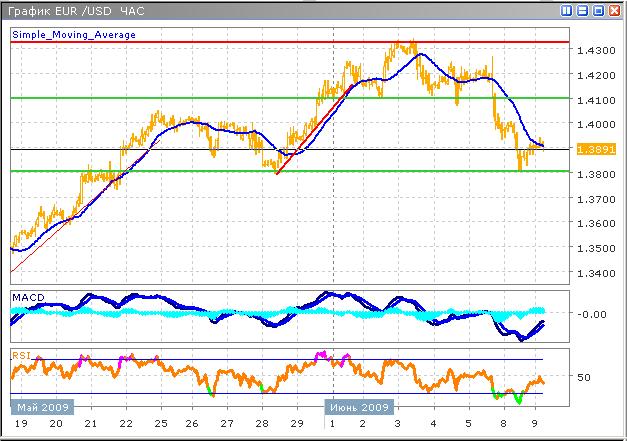The width and height of the screenshot is (627, 441).
Task: Click the RSI indicator panel label
Action: pyautogui.click(x=20, y=355)
